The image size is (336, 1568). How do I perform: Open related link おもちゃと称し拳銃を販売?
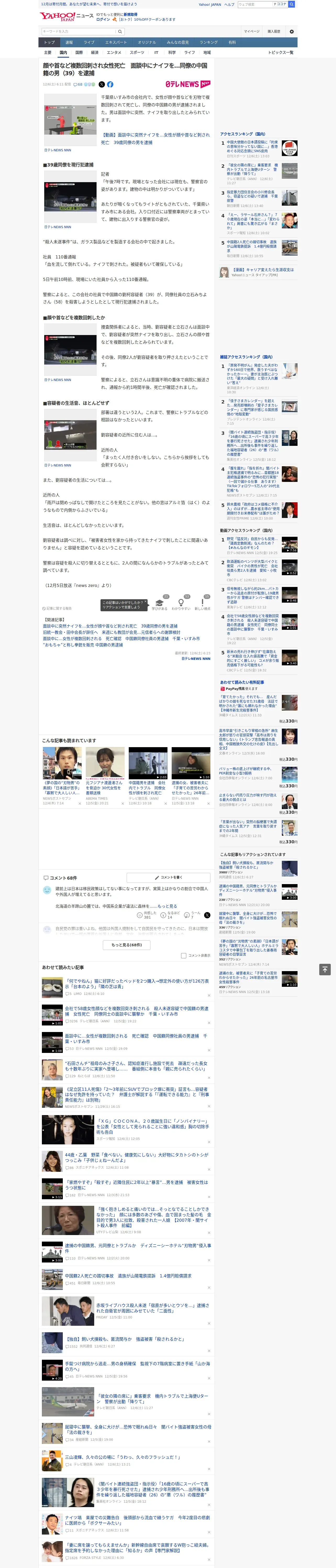(x=83, y=645)
